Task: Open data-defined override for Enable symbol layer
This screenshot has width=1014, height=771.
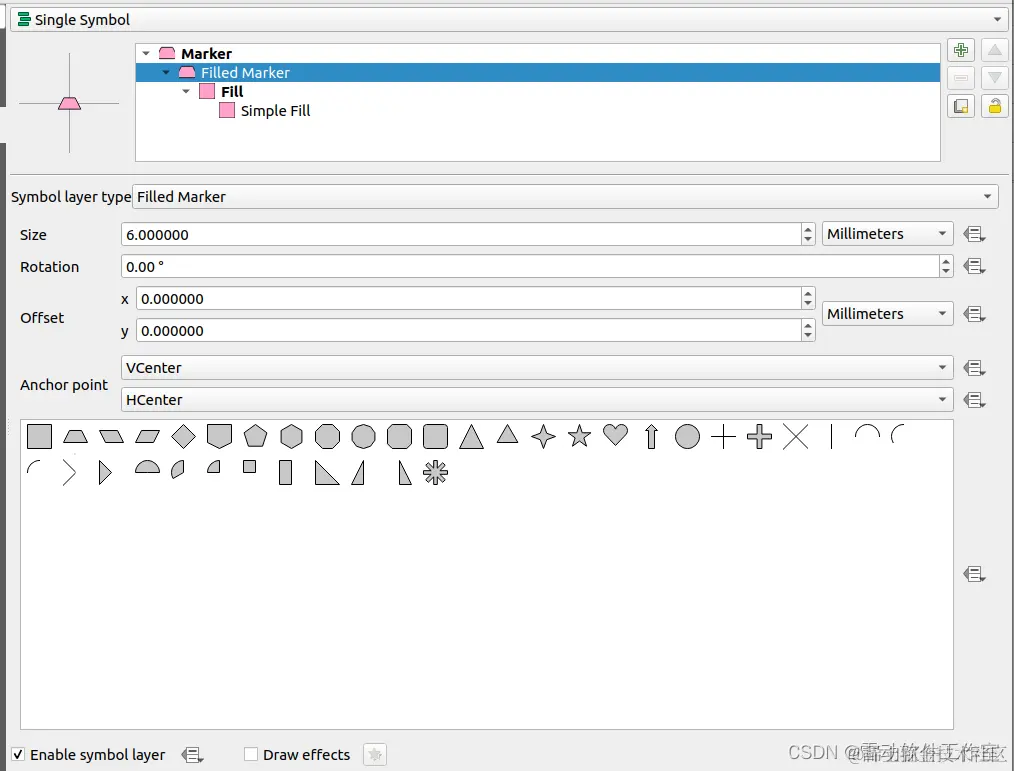Action: click(x=192, y=754)
